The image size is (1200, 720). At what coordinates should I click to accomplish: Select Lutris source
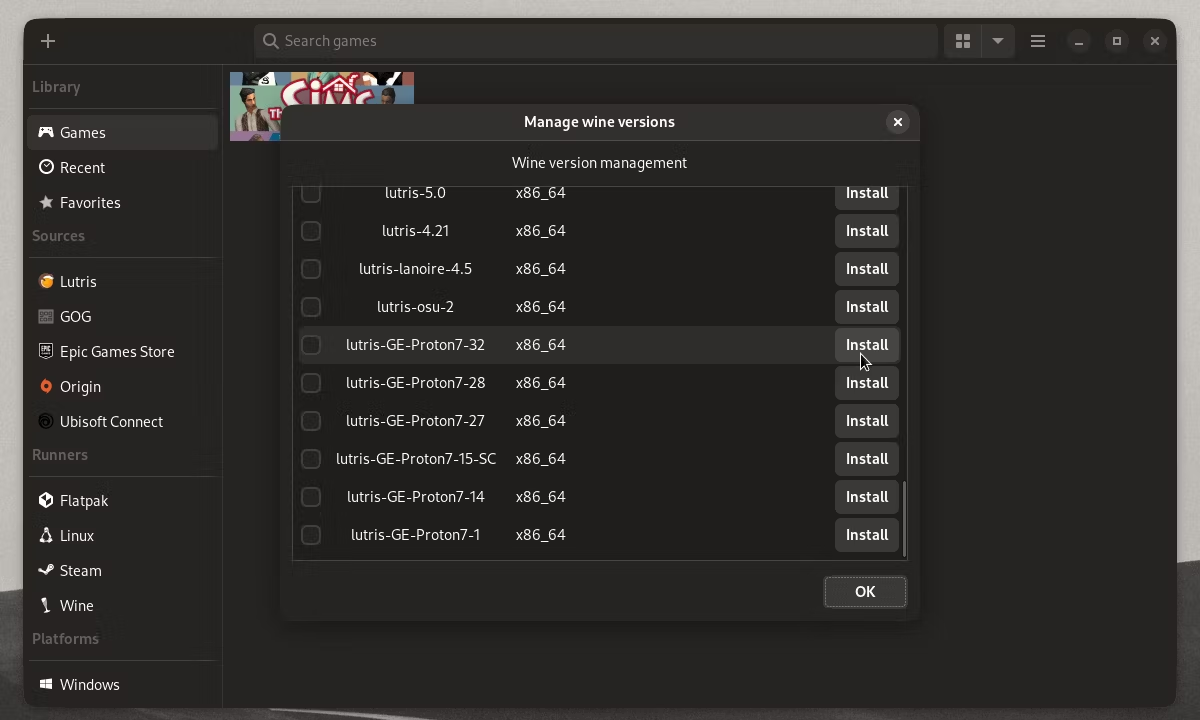click(122, 281)
